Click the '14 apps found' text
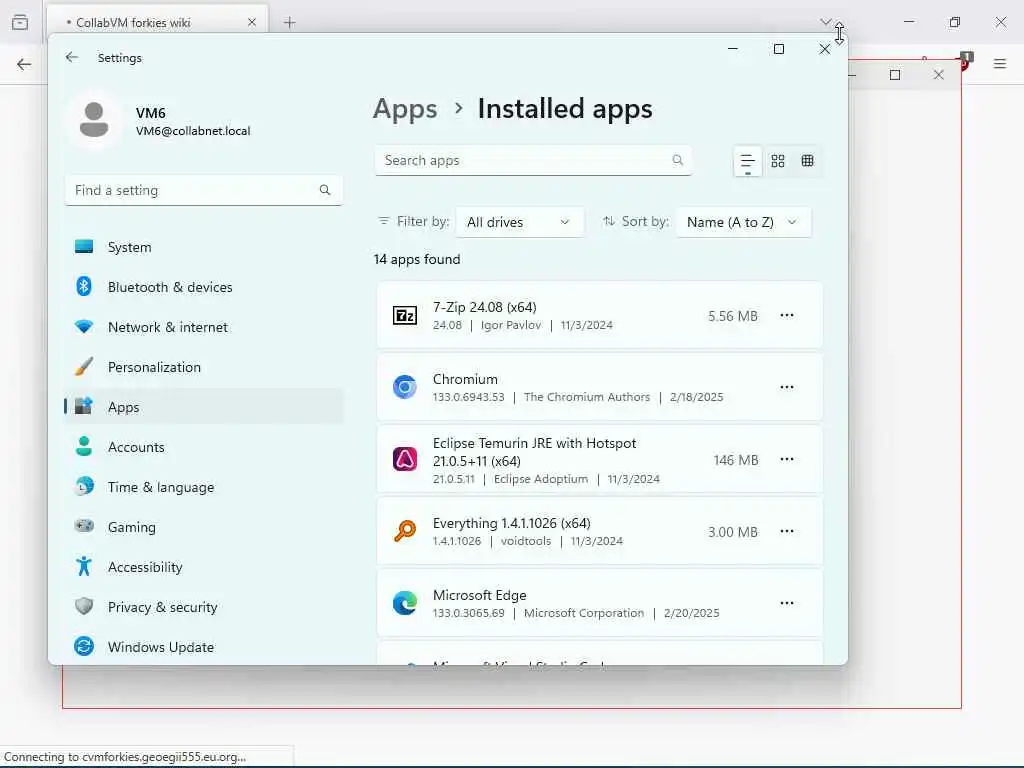The width and height of the screenshot is (1024, 768). click(417, 259)
